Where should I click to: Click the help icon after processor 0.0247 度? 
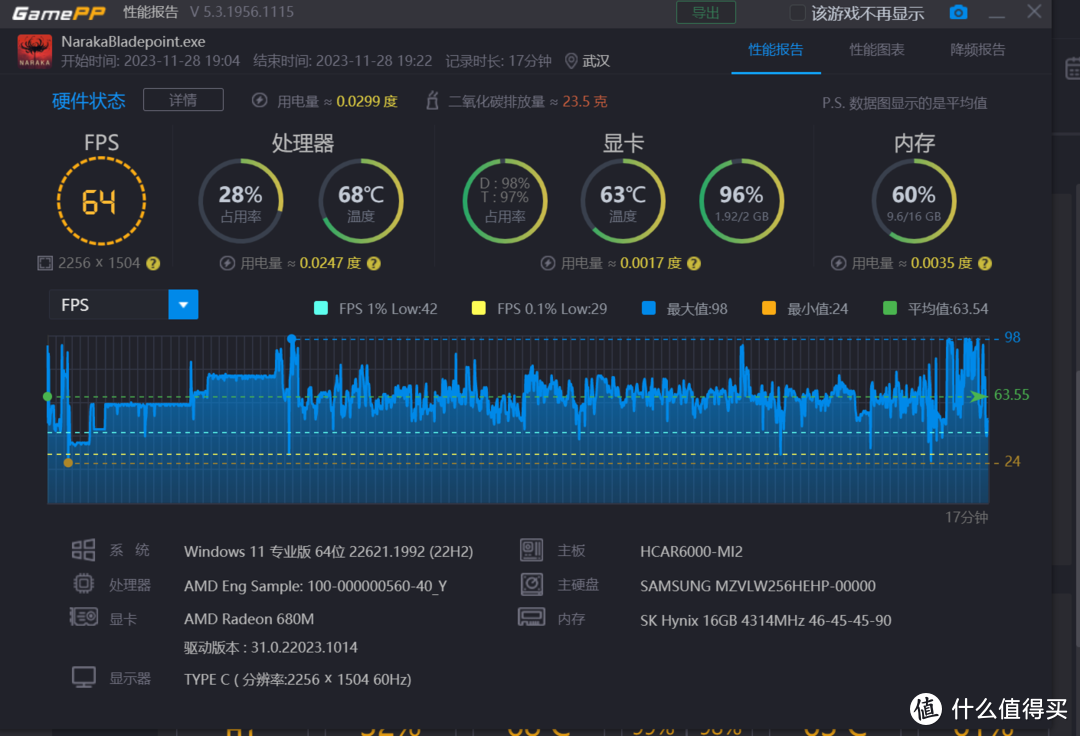[373, 263]
